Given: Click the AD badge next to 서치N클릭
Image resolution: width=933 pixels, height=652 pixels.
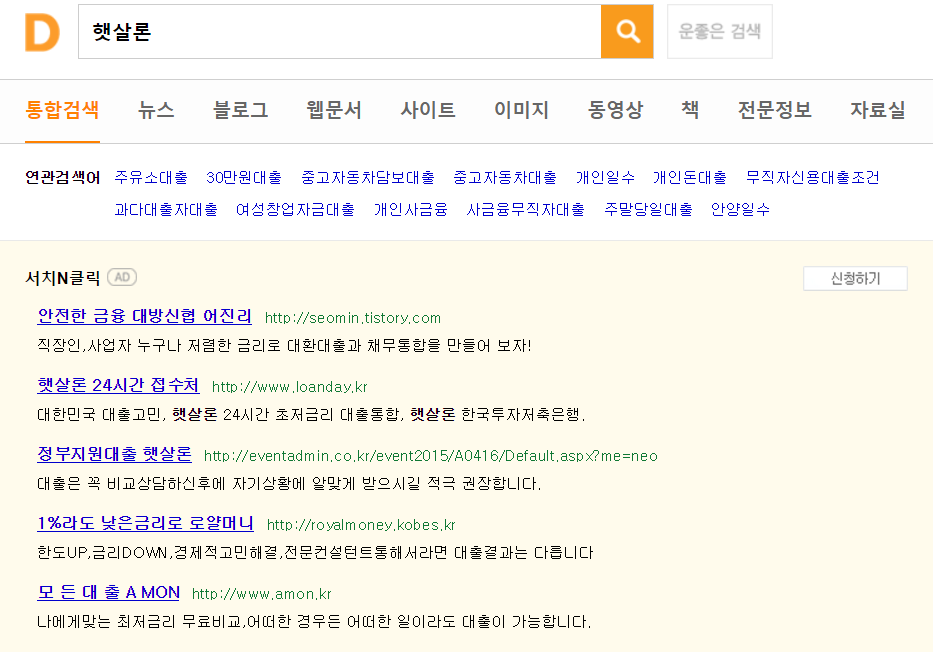Looking at the screenshot, I should point(122,277).
